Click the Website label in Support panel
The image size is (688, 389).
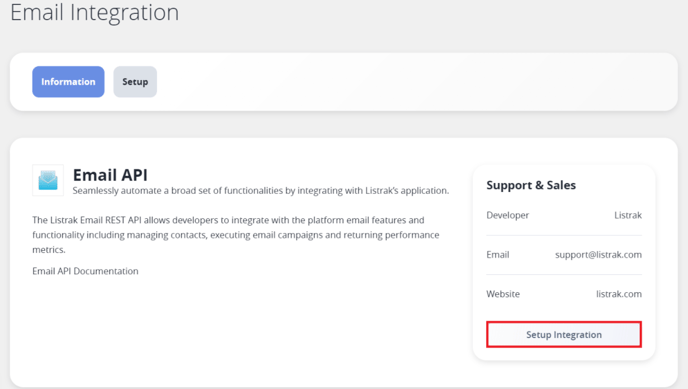pos(503,294)
